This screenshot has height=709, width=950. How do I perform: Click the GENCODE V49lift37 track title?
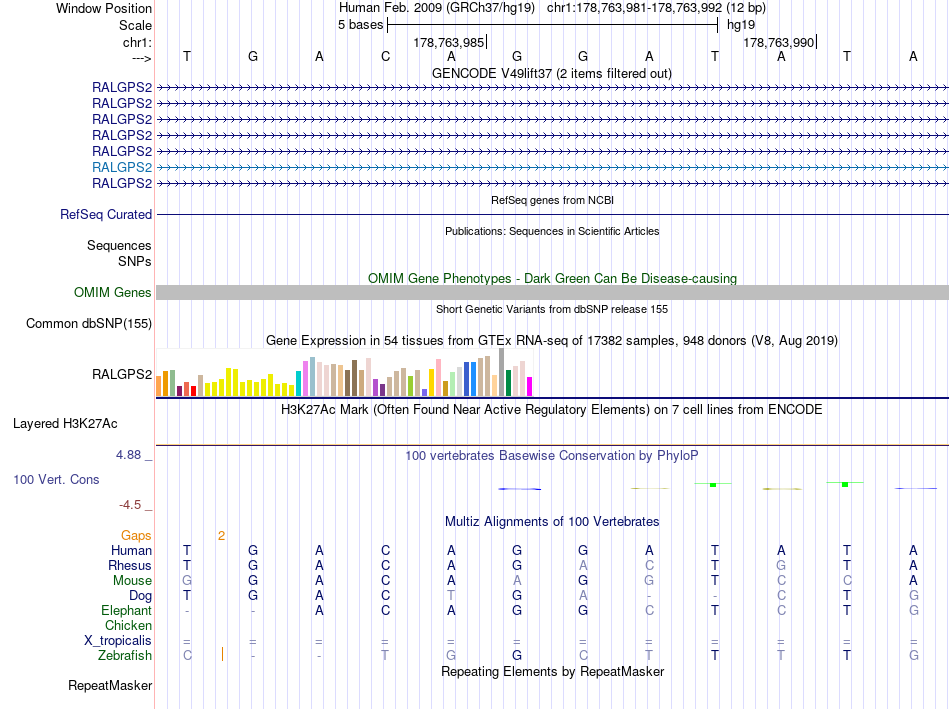(552, 74)
